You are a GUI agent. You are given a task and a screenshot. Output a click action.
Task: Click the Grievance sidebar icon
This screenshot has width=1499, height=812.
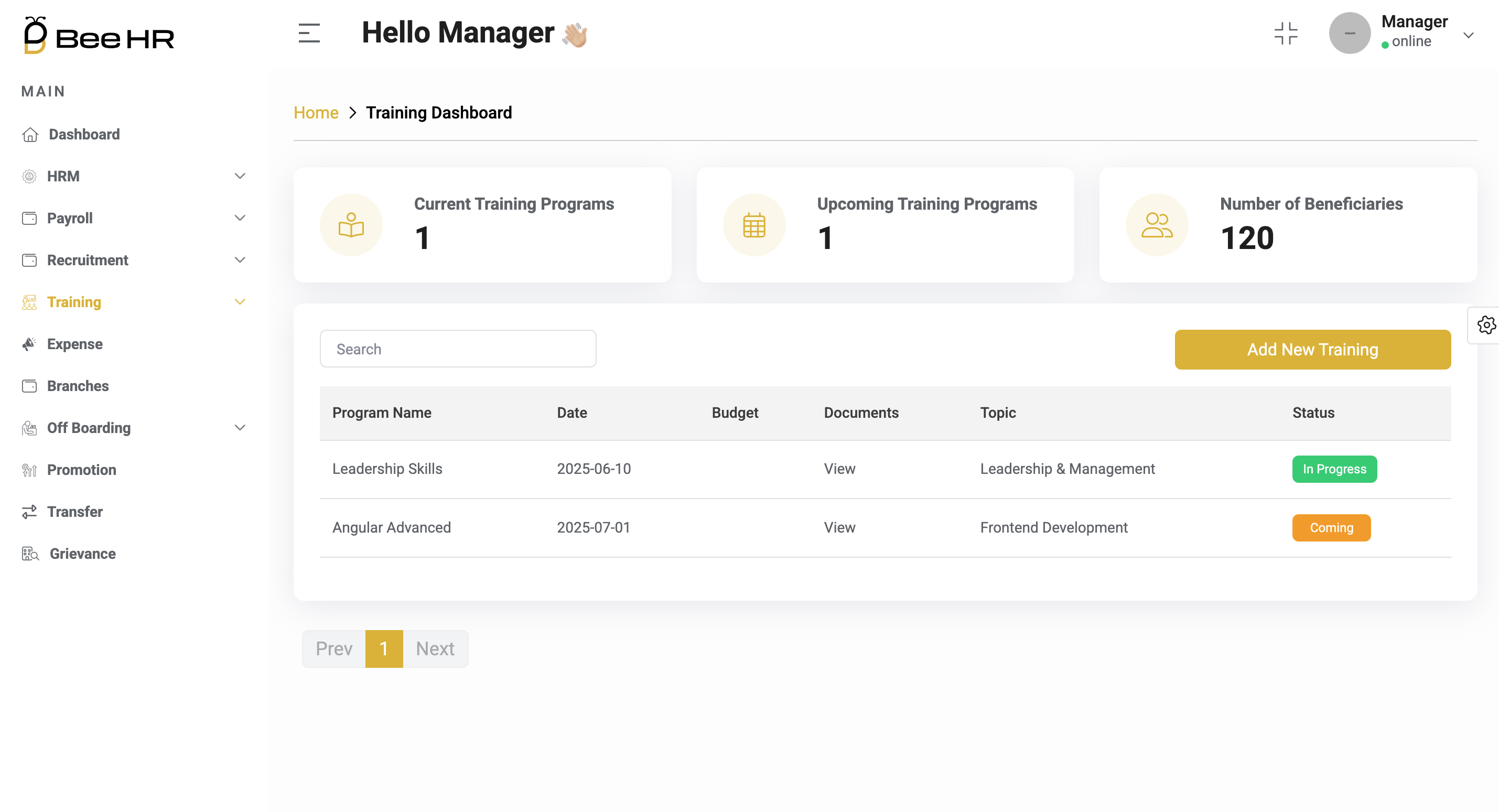point(30,554)
